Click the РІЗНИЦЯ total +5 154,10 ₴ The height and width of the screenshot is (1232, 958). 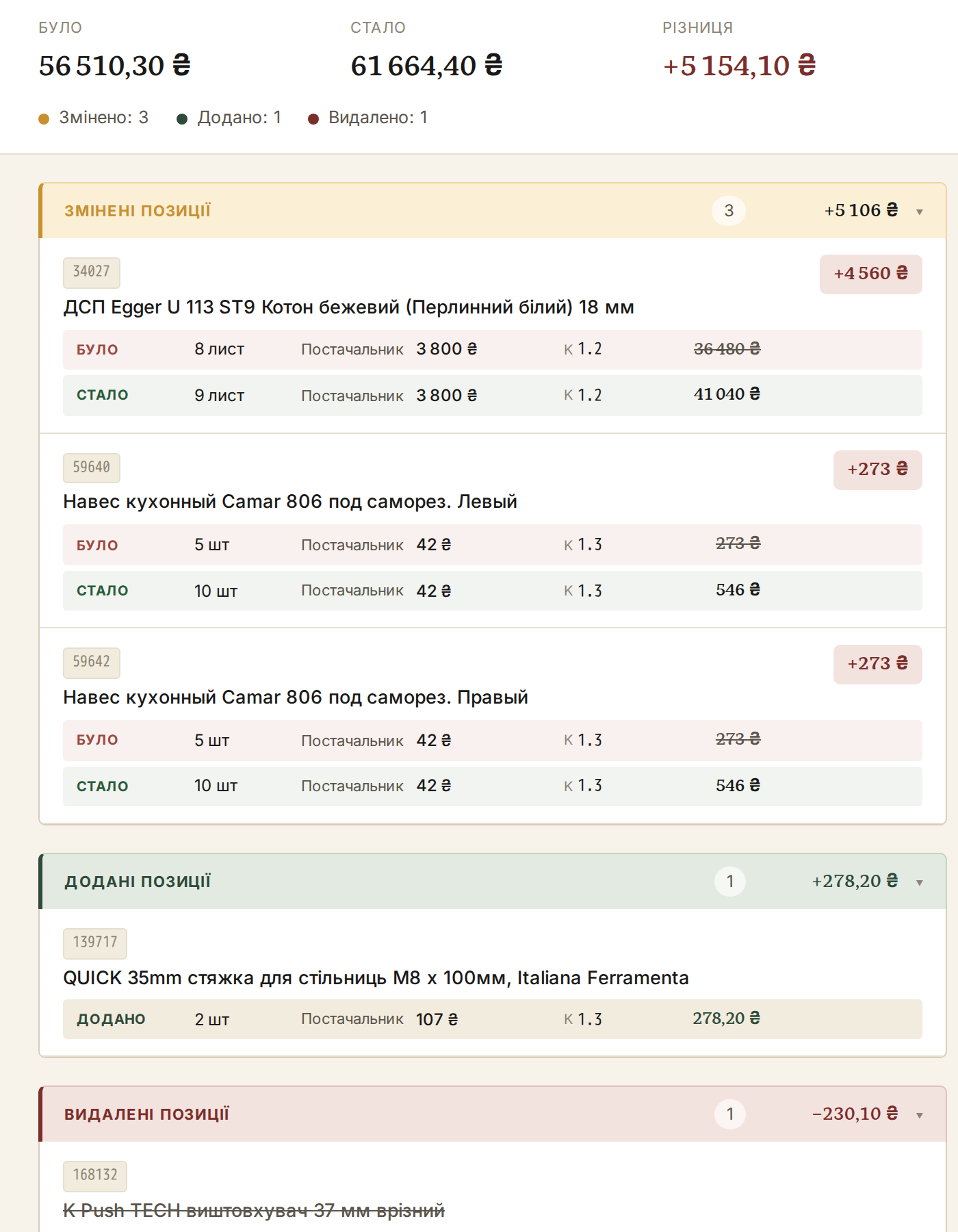740,66
